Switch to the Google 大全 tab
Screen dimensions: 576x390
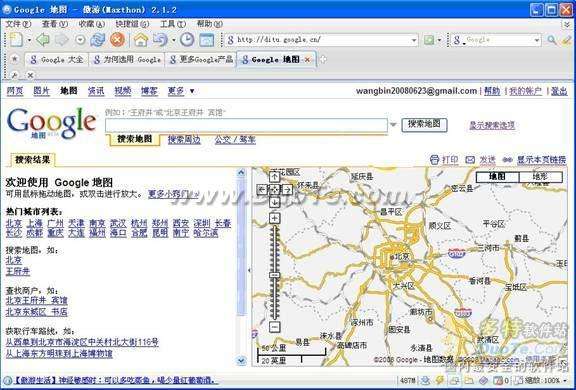tap(57, 59)
